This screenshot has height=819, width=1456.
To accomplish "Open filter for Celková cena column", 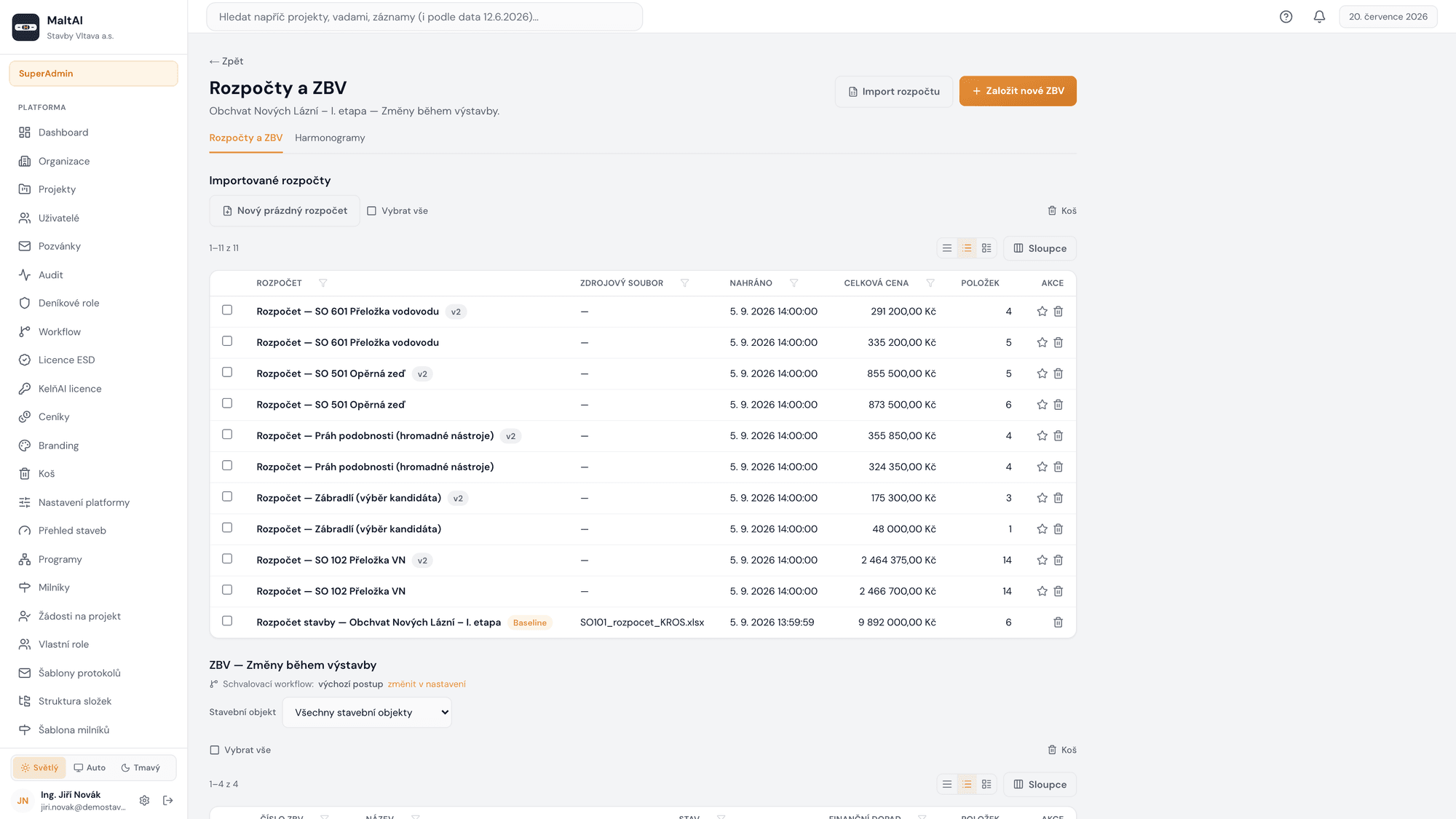I will (x=930, y=283).
